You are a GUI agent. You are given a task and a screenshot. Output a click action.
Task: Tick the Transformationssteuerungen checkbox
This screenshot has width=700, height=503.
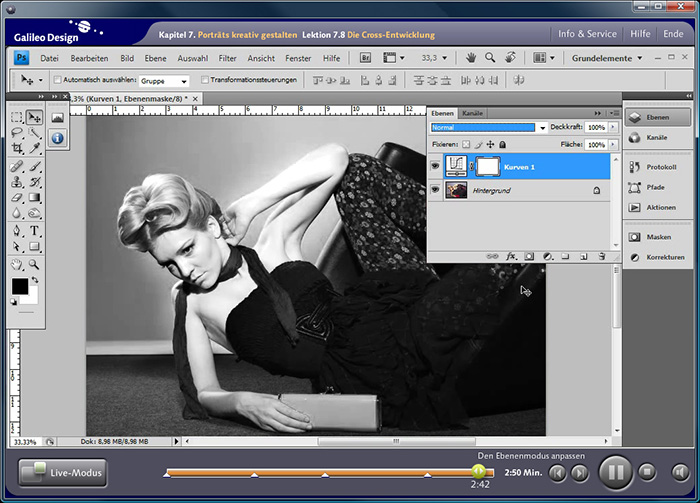coord(205,80)
